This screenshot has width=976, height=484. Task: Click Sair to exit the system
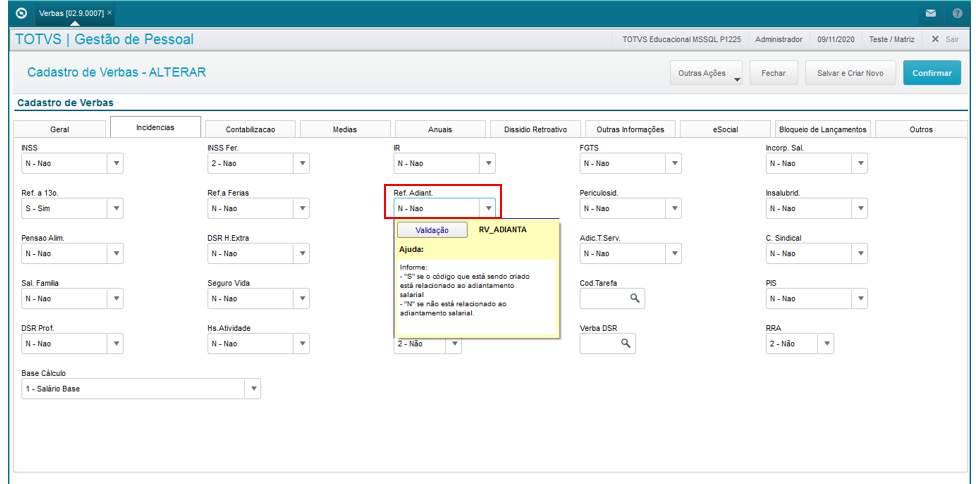pos(945,39)
